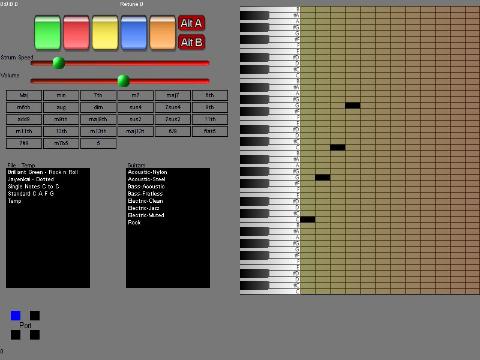
Task: Adjust the Volume slider track
Action: pos(120,81)
